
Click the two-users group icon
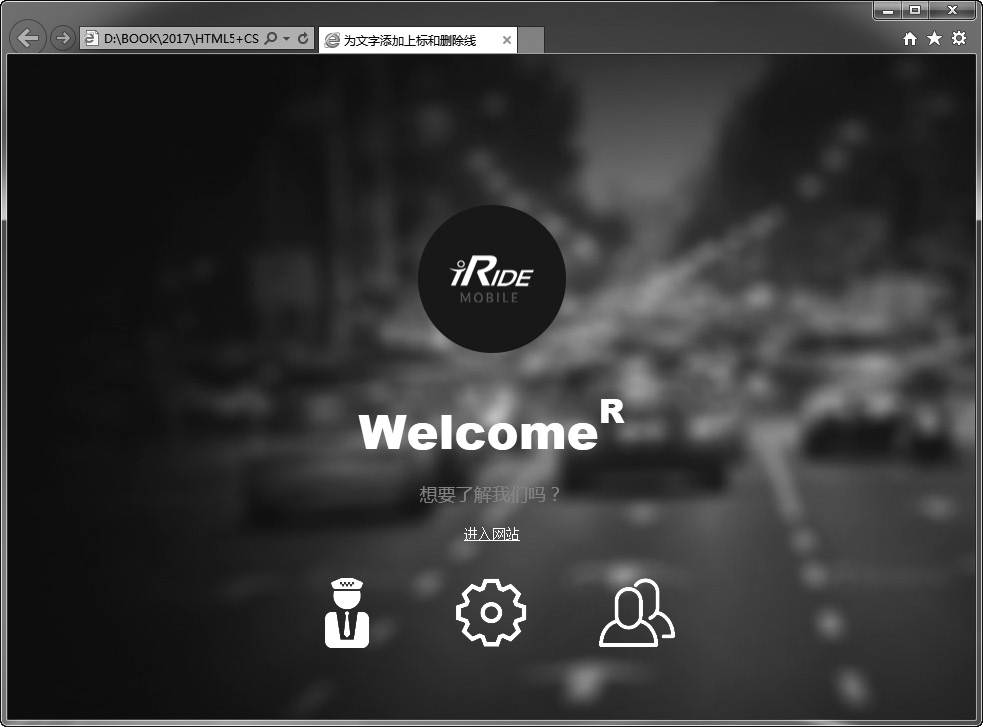tap(637, 613)
